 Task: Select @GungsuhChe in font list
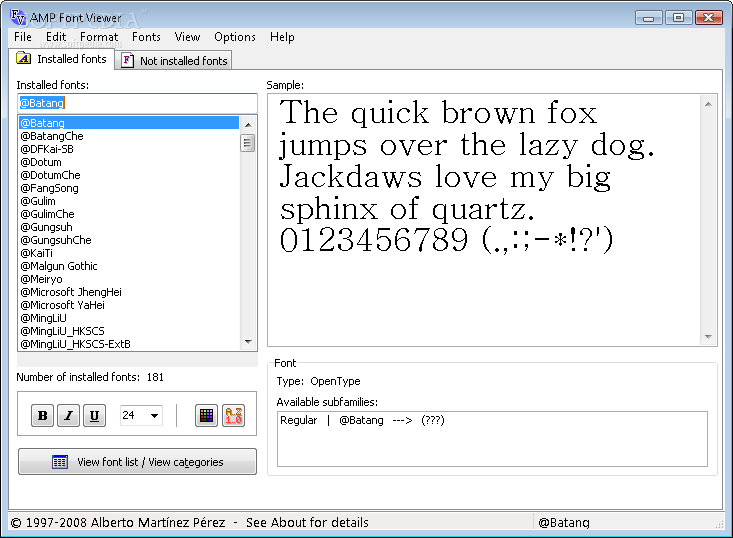click(129, 240)
